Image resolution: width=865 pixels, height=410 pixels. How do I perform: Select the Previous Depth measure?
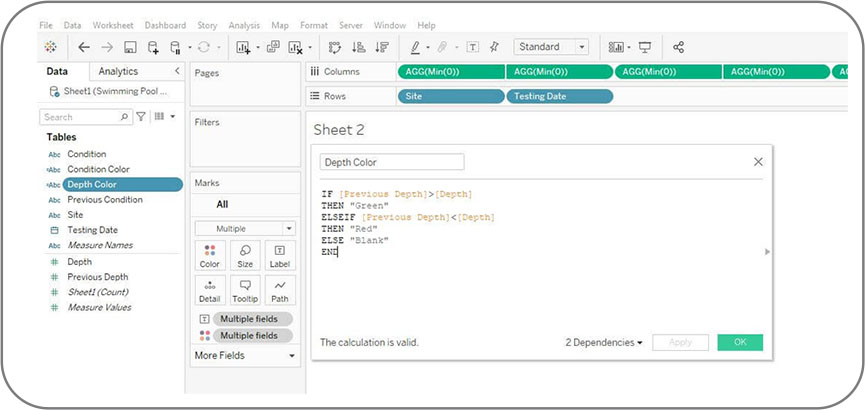98,277
